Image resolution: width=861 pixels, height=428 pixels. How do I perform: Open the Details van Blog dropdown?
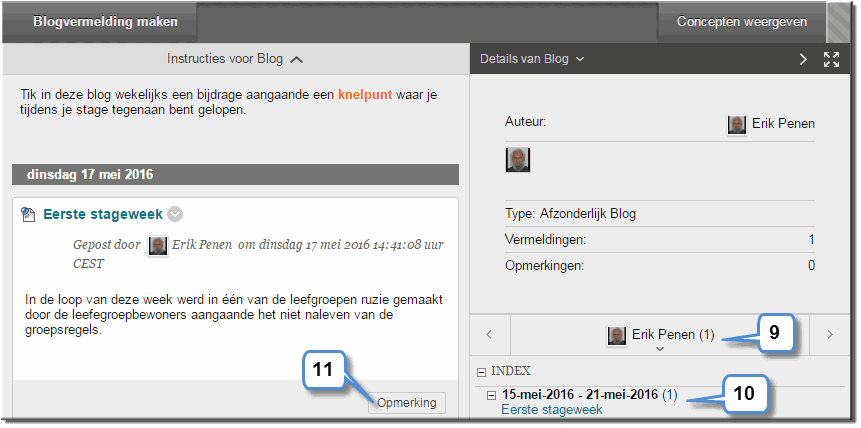point(532,59)
